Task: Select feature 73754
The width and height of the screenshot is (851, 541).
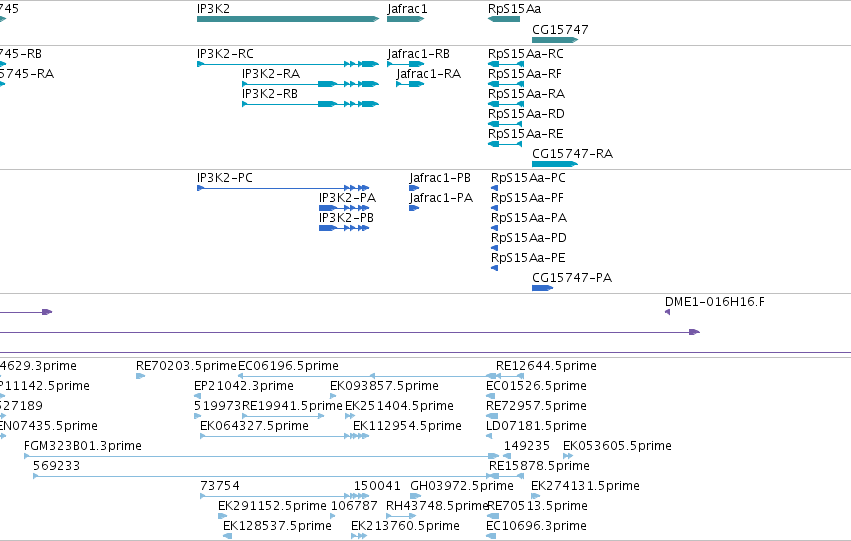Action: tap(277, 497)
